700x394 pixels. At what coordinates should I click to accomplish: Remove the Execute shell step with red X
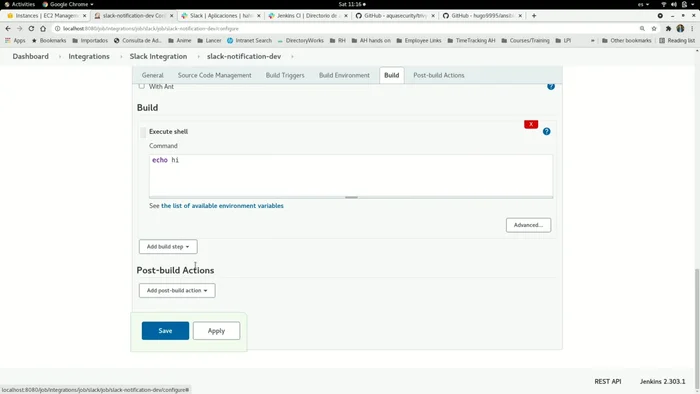pos(531,124)
